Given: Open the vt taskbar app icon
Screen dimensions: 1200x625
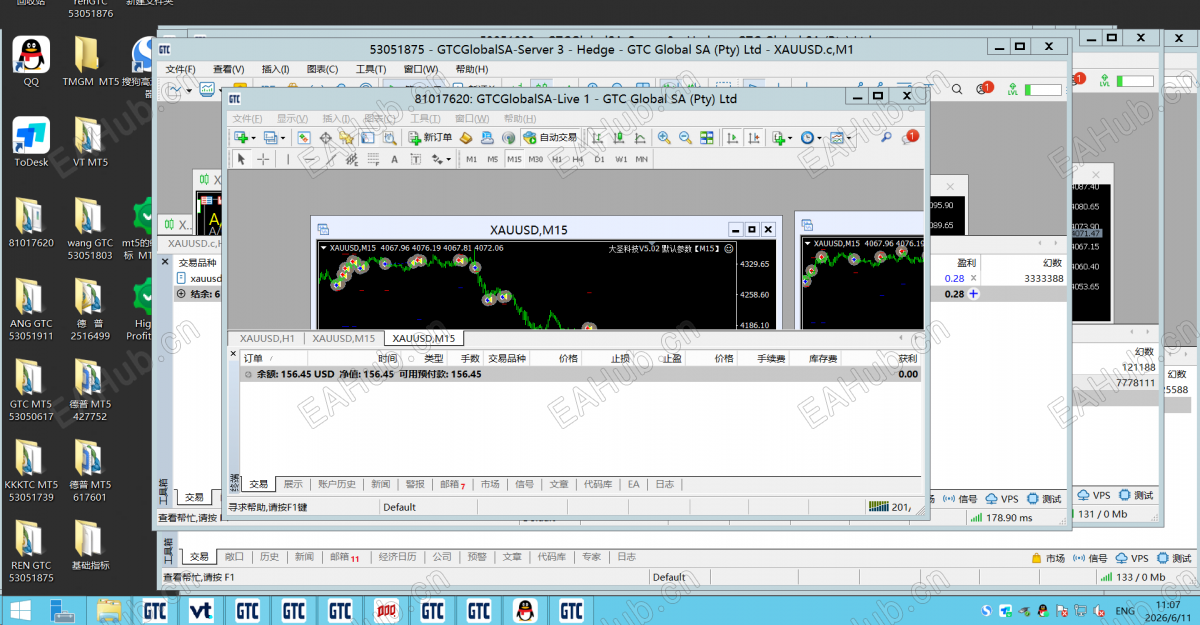Looking at the screenshot, I should coord(201,610).
